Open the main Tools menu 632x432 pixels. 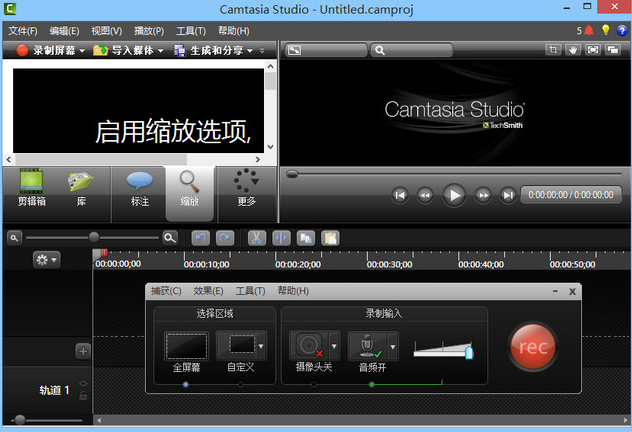[x=191, y=31]
